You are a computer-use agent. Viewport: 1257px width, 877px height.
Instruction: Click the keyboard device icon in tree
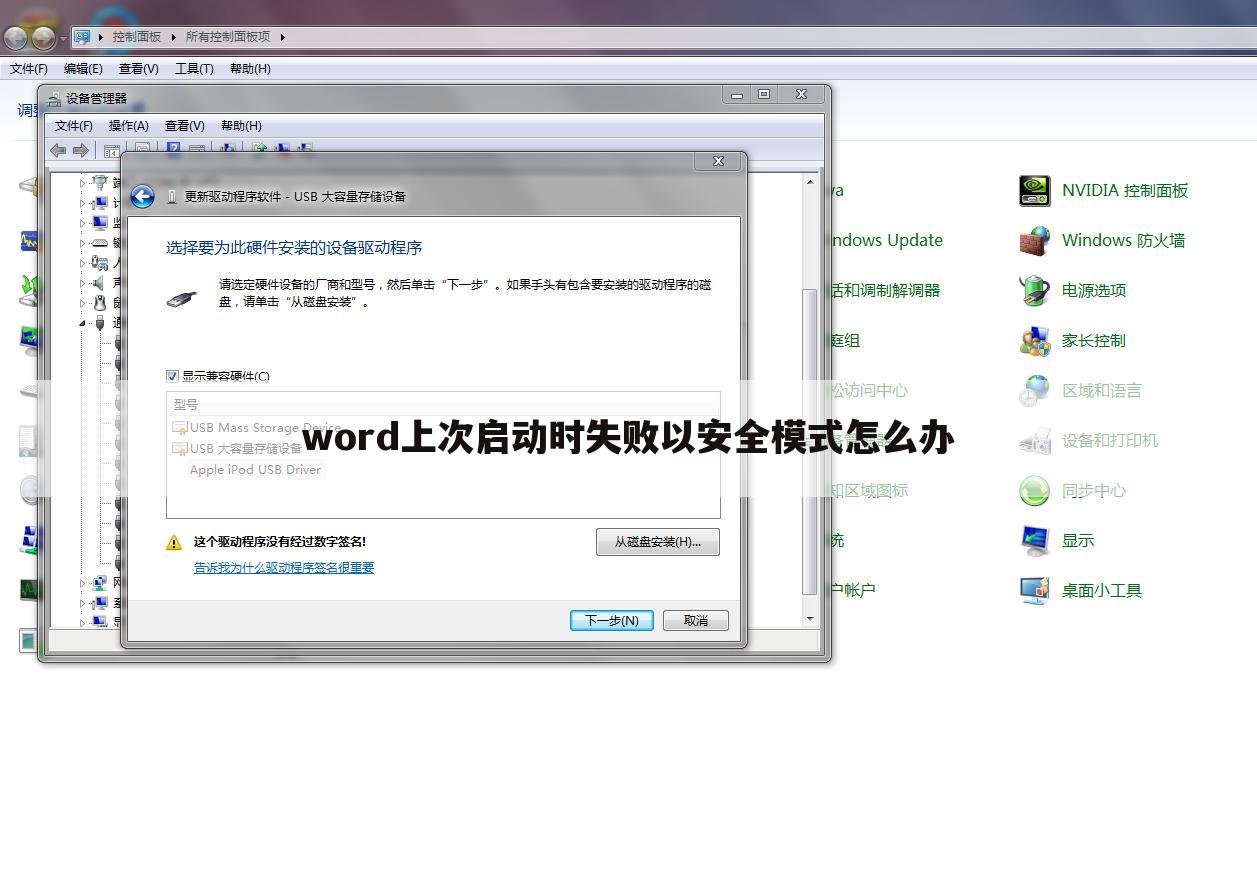coord(99,242)
